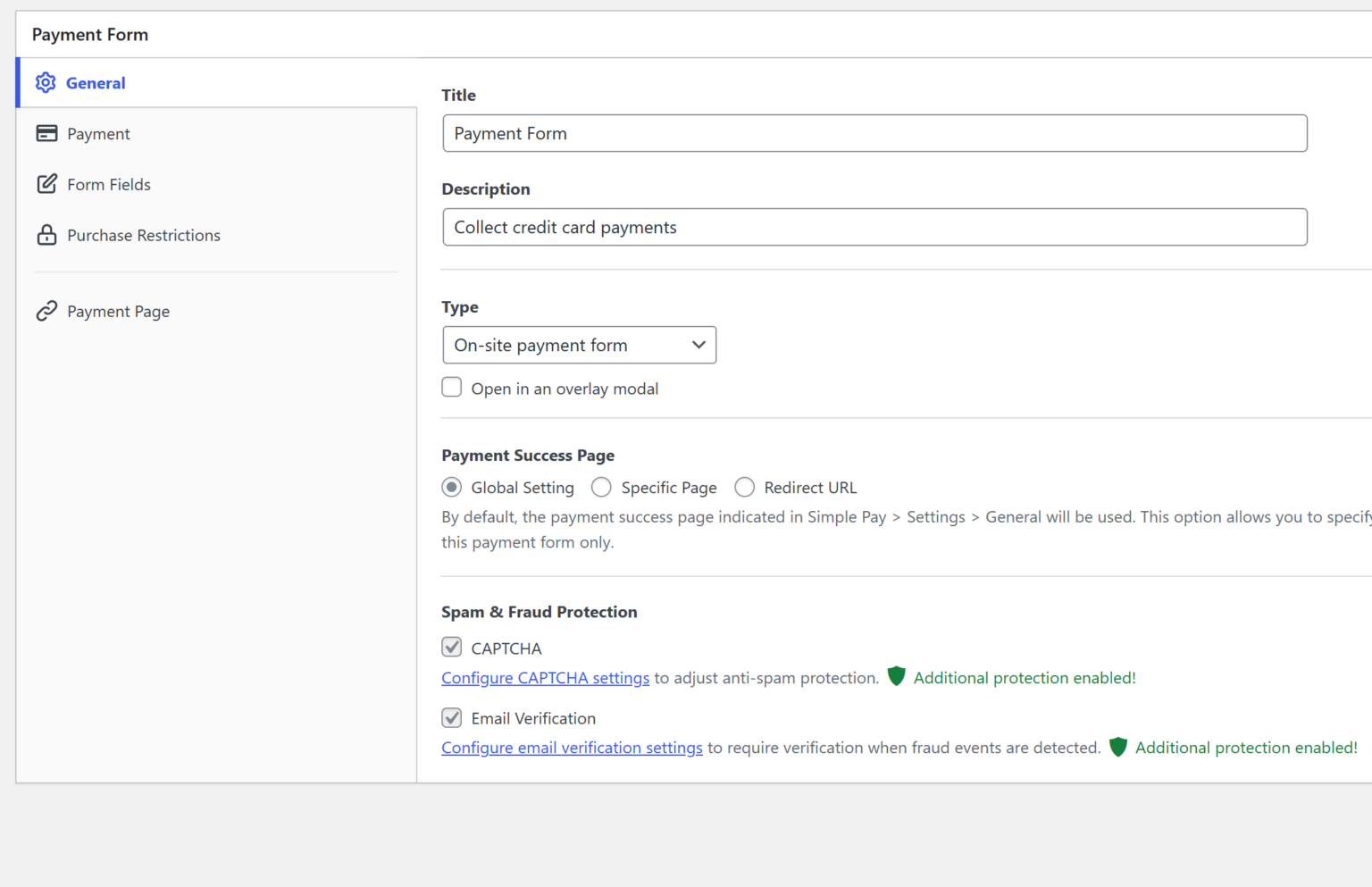
Task: Click the gear icon next to General
Action: click(x=46, y=82)
